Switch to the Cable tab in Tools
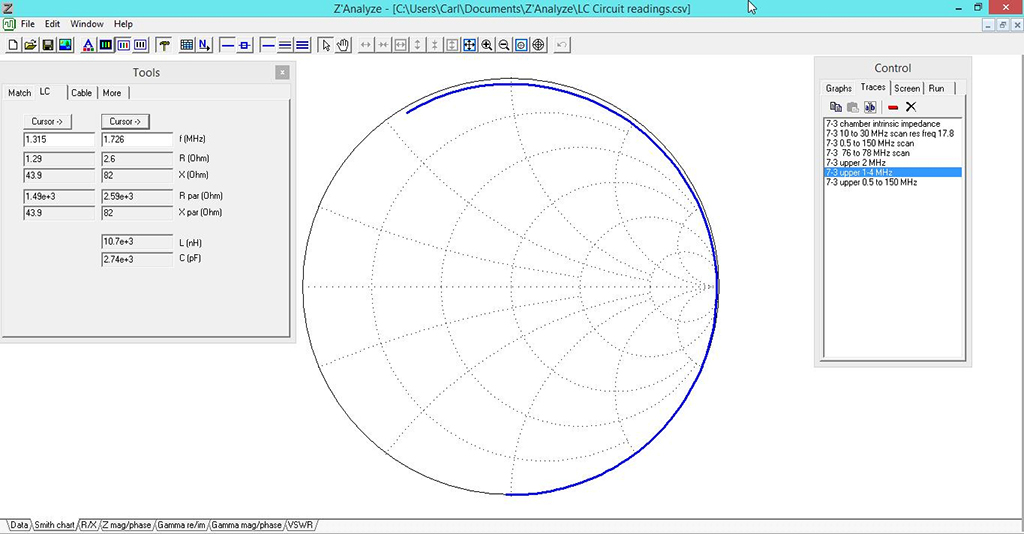This screenshot has width=1024, height=534. tap(81, 93)
